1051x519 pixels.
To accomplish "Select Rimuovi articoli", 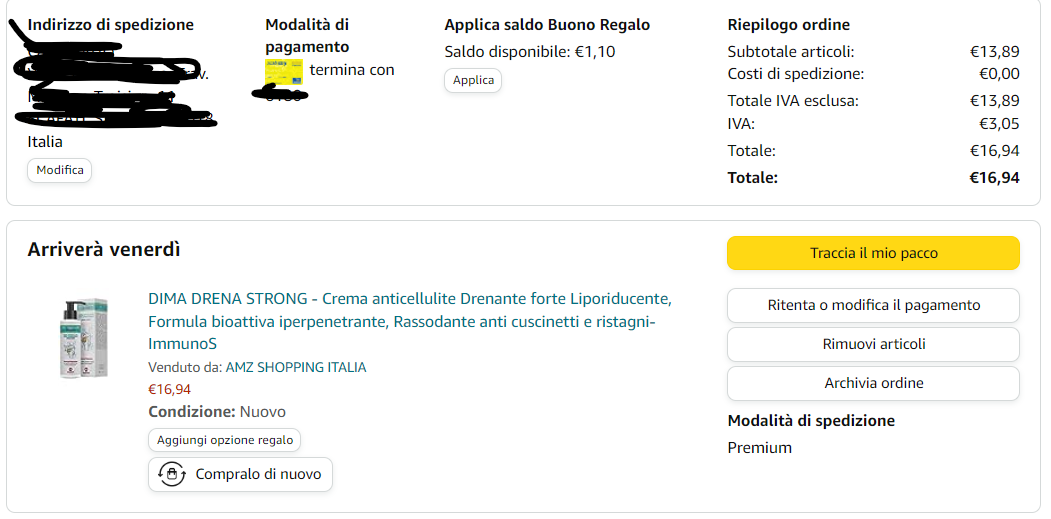I will point(873,344).
